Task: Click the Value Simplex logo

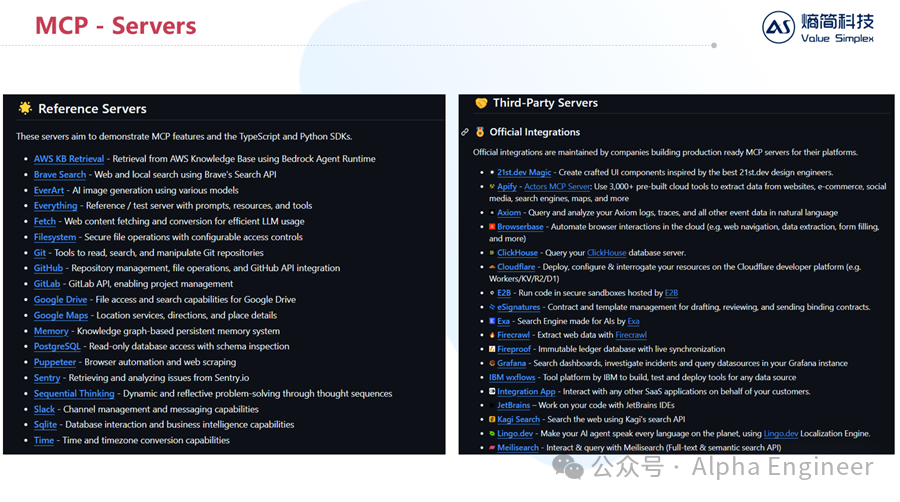Action: 818,28
